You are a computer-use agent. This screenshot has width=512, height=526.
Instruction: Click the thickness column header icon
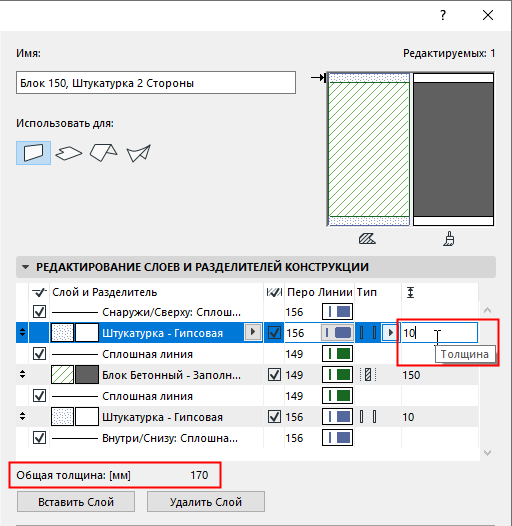pos(410,293)
